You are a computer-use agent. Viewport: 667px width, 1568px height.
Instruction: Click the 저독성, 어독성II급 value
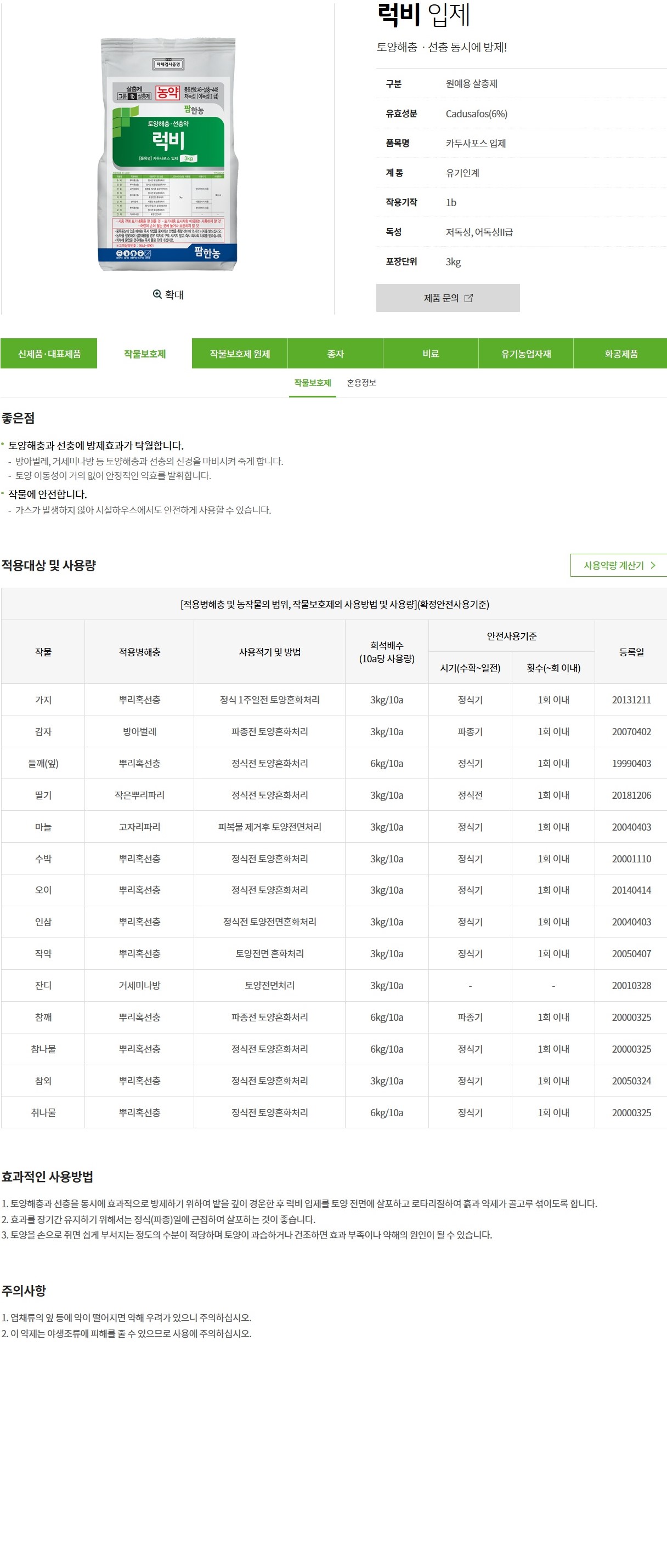point(479,232)
